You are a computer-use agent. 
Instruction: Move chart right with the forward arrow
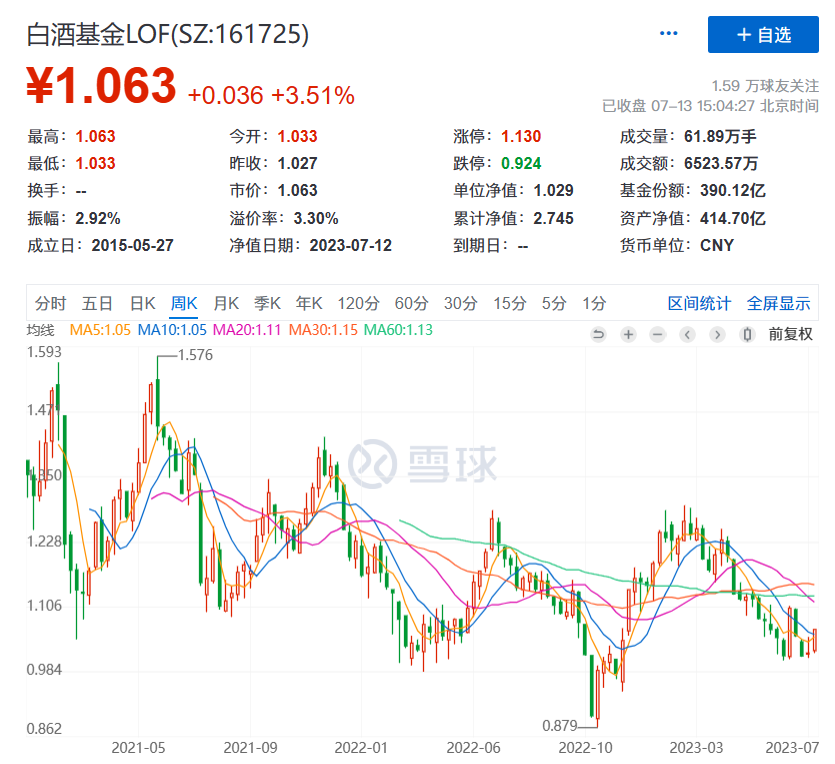717,334
